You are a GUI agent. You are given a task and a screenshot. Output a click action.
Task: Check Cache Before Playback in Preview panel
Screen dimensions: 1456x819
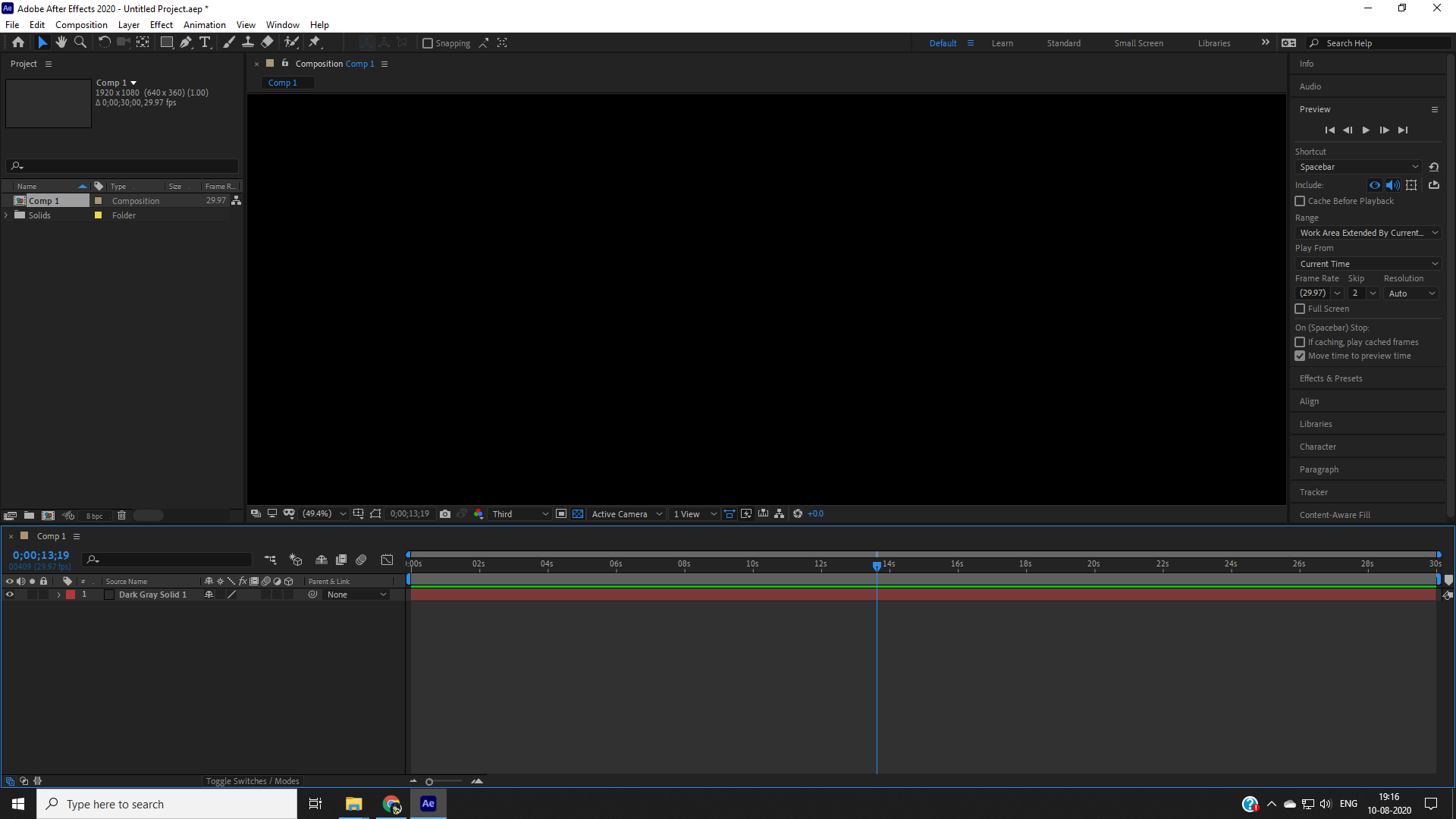1300,200
